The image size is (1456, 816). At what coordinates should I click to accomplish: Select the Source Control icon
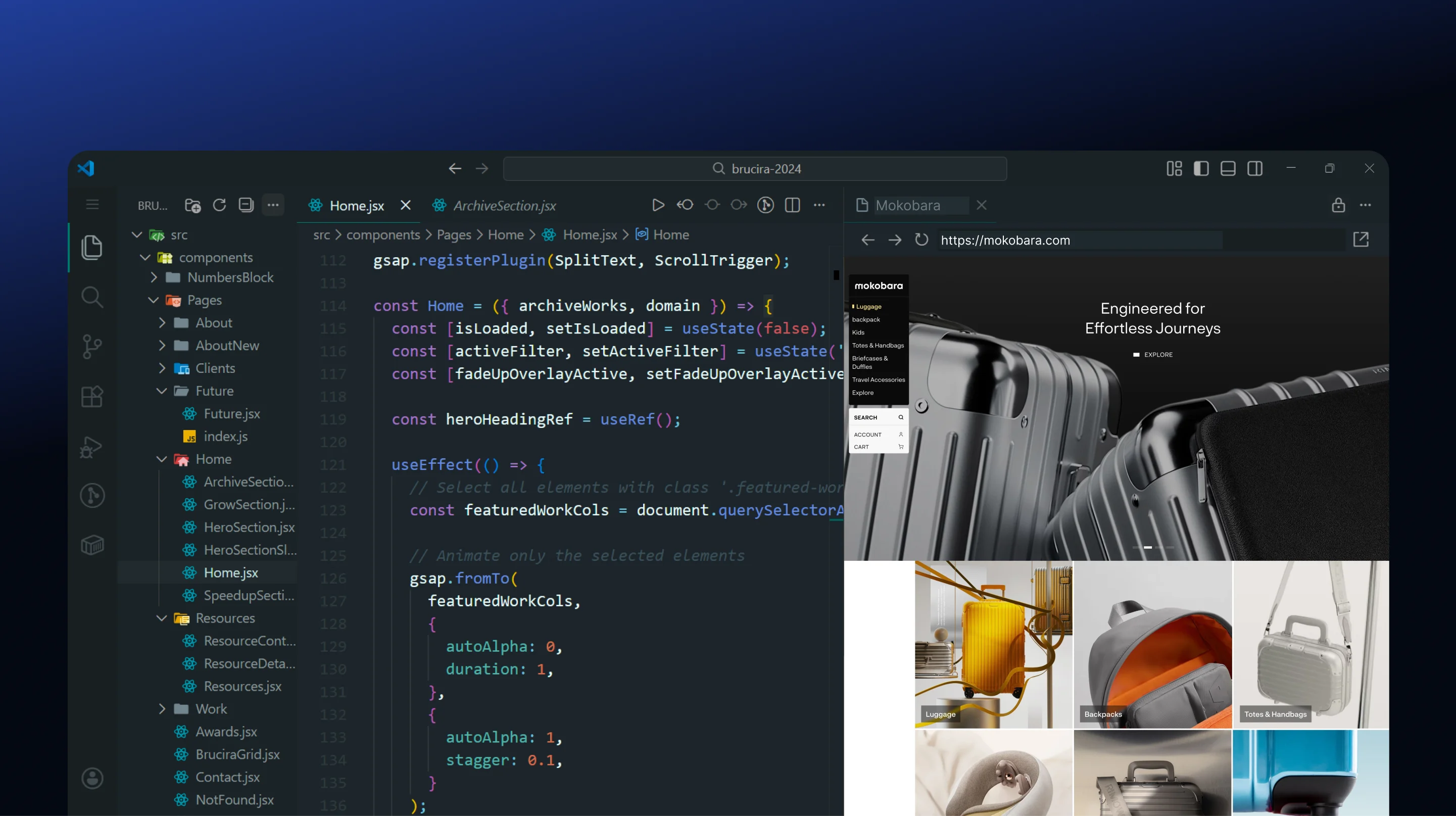point(92,347)
